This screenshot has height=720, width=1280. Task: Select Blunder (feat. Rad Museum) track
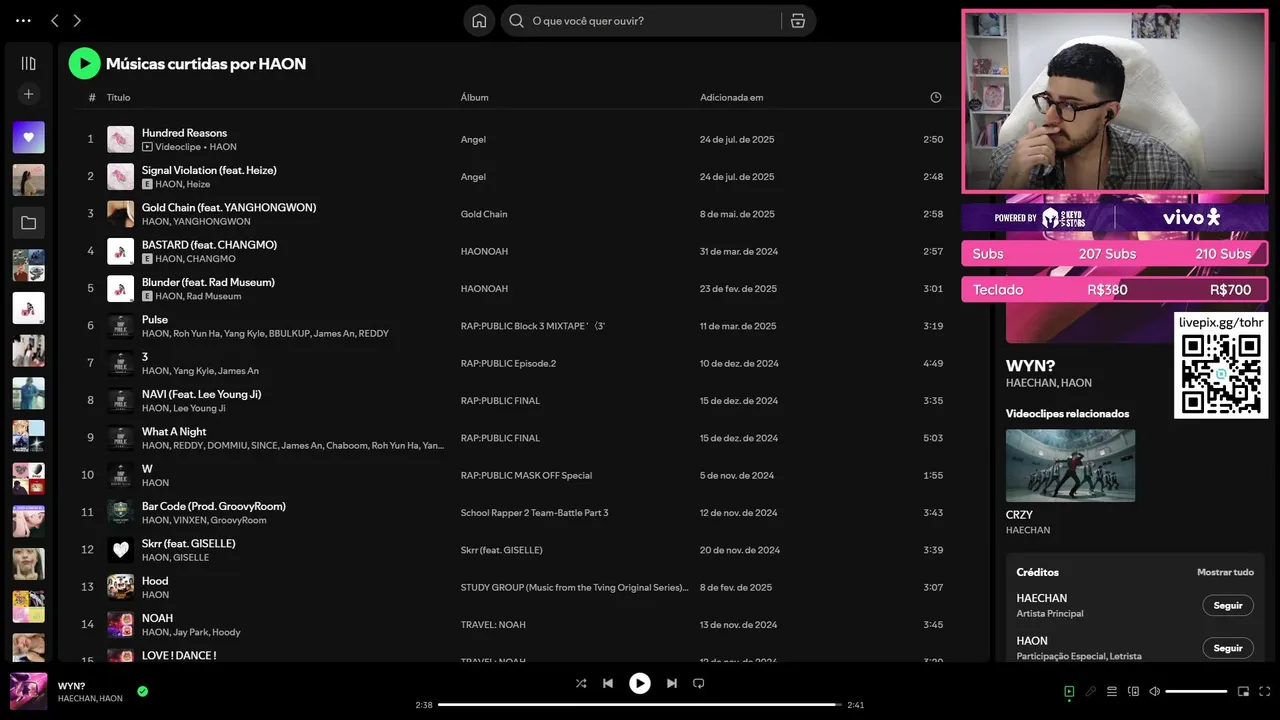pos(208,282)
